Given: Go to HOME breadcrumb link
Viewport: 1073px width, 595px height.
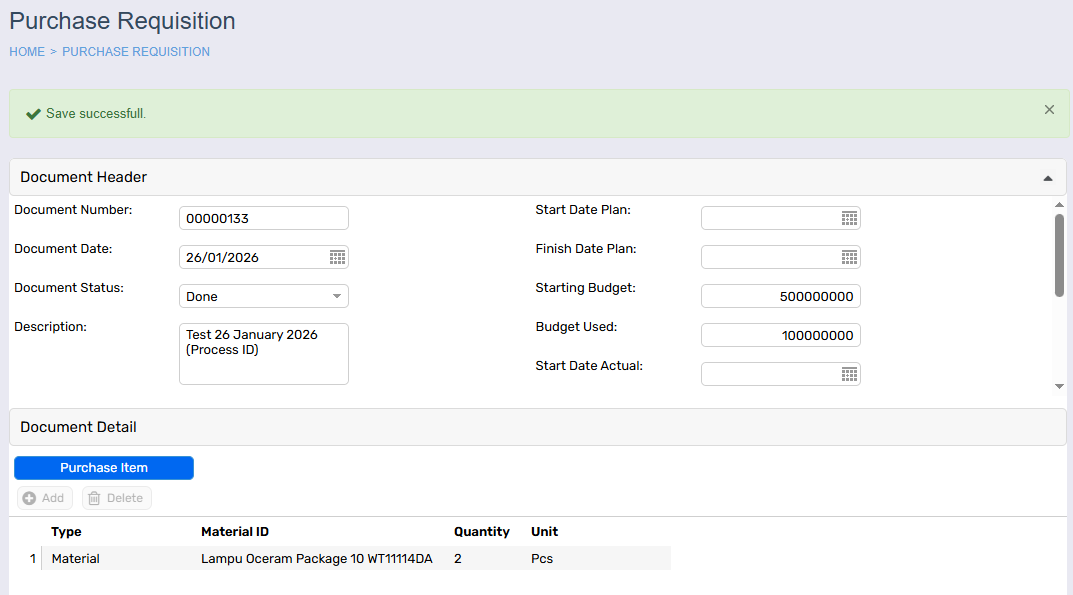Looking at the screenshot, I should coord(27,52).
